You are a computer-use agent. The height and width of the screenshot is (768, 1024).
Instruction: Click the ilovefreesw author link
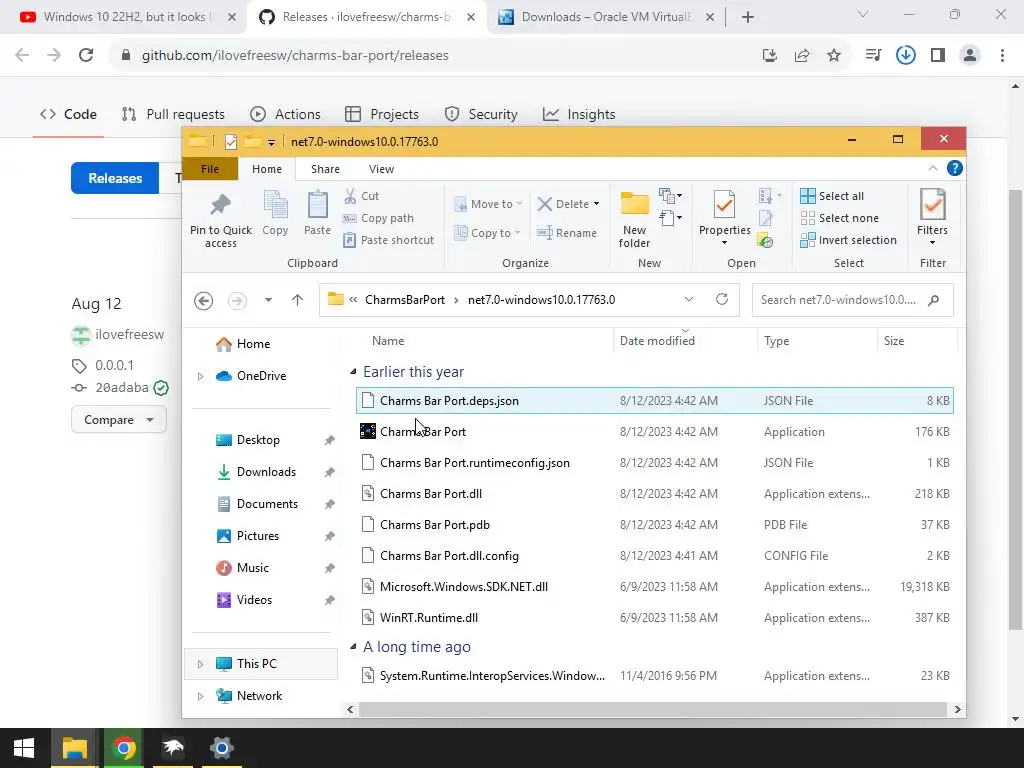click(x=129, y=334)
